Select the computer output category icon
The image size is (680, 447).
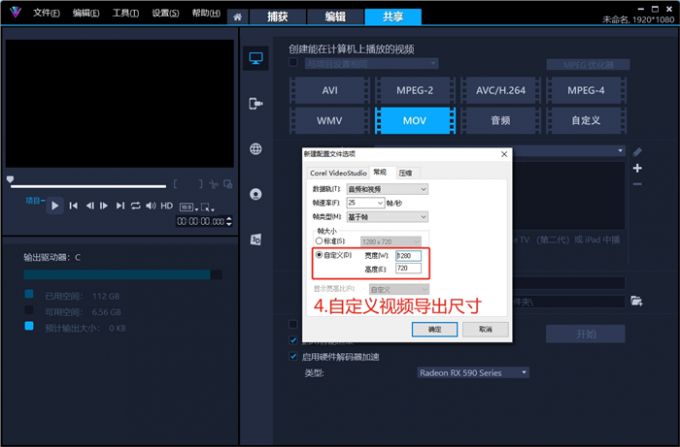point(256,58)
